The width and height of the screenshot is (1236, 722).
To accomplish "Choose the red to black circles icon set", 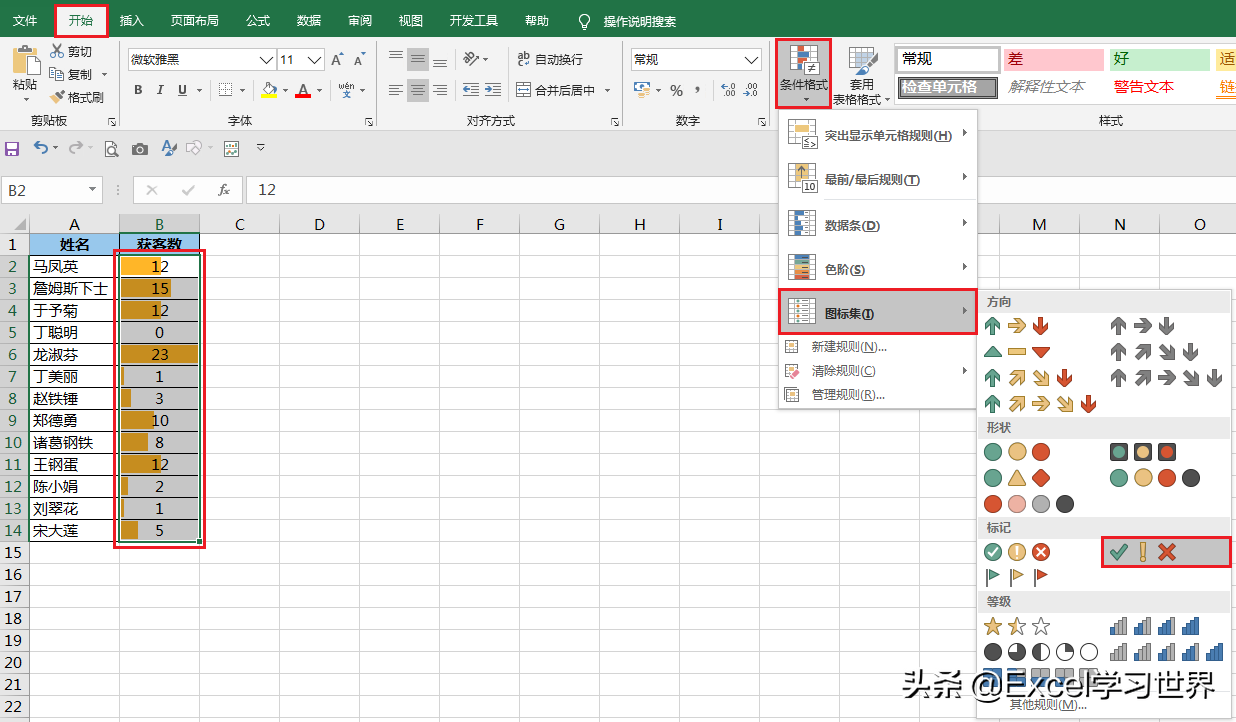I will point(1029,503).
